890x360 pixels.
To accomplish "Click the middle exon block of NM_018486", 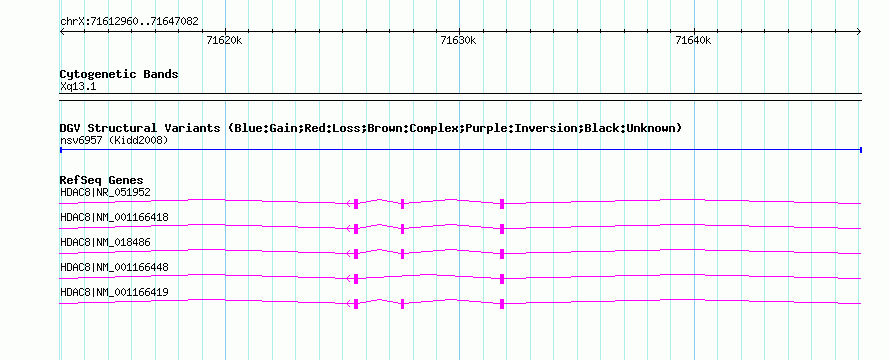I will (402, 254).
